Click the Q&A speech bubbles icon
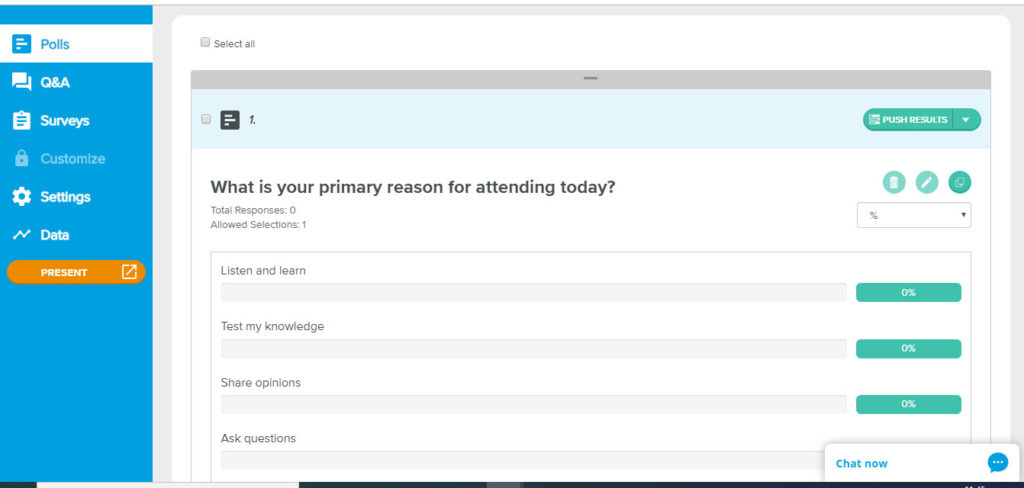 pos(21,82)
